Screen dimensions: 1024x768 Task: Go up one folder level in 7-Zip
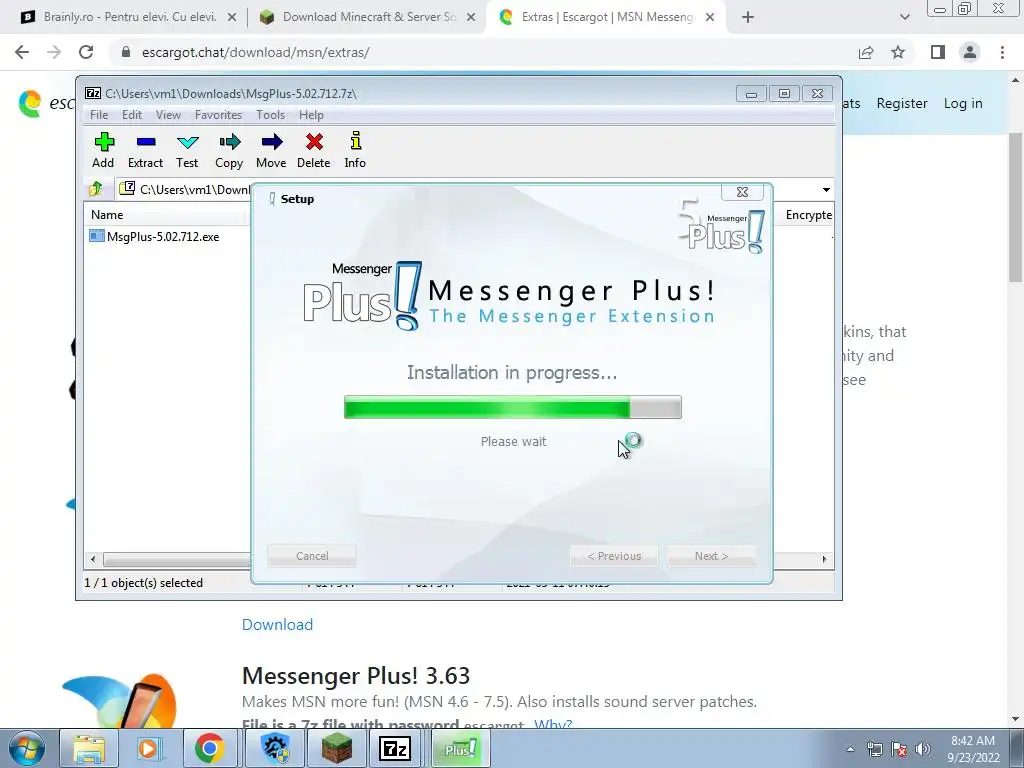[x=96, y=189]
